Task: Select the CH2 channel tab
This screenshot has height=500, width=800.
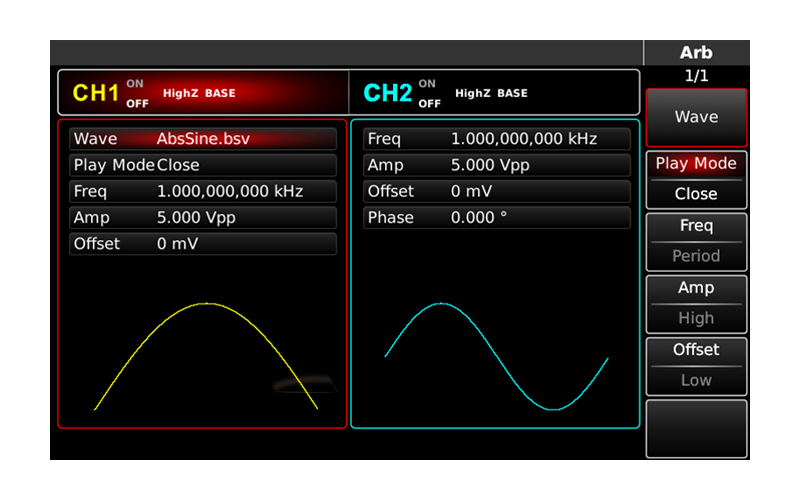Action: [494, 92]
